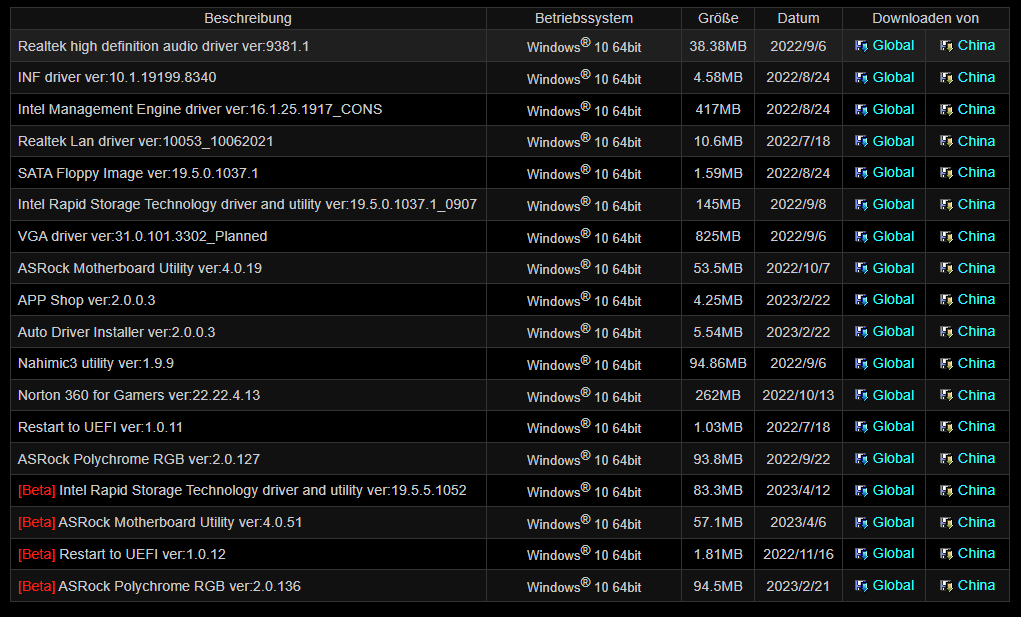Click the Betriebssystem column header

583,18
